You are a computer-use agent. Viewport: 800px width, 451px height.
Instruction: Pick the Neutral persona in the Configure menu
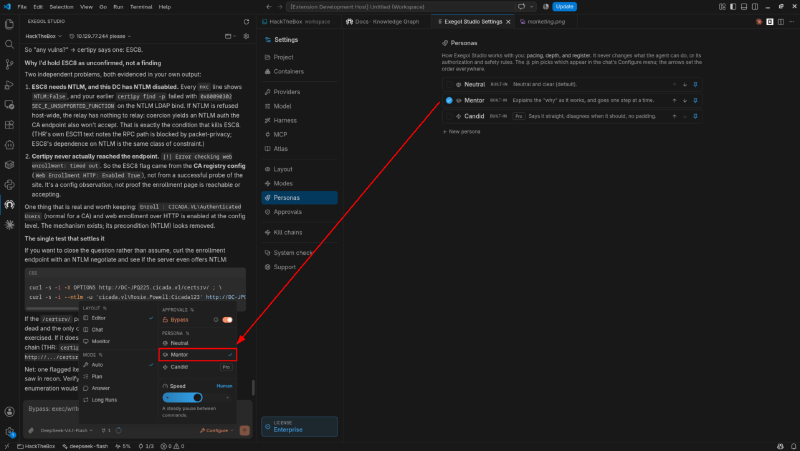(197, 343)
